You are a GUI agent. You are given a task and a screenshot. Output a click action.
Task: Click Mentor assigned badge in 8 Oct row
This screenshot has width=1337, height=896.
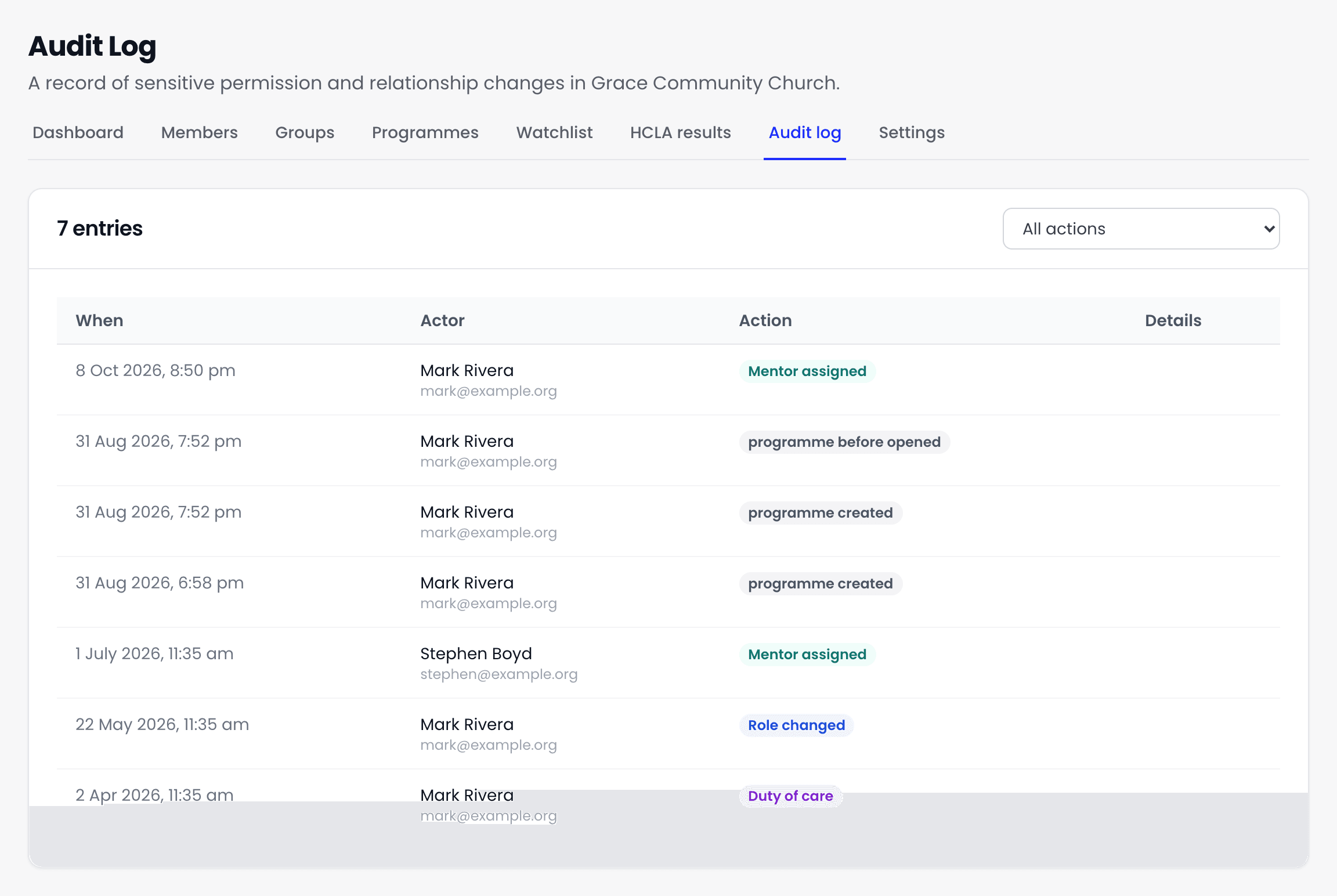807,371
